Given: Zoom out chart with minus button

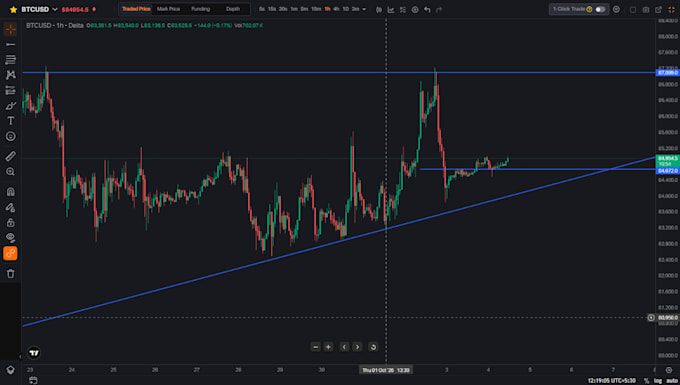Looking at the screenshot, I should [x=316, y=347].
